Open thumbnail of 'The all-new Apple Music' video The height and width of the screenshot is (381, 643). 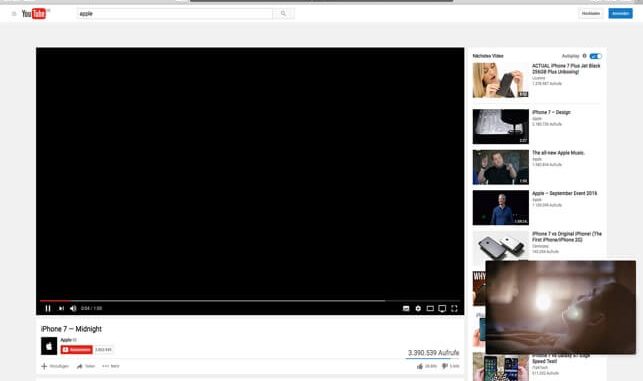(501, 167)
